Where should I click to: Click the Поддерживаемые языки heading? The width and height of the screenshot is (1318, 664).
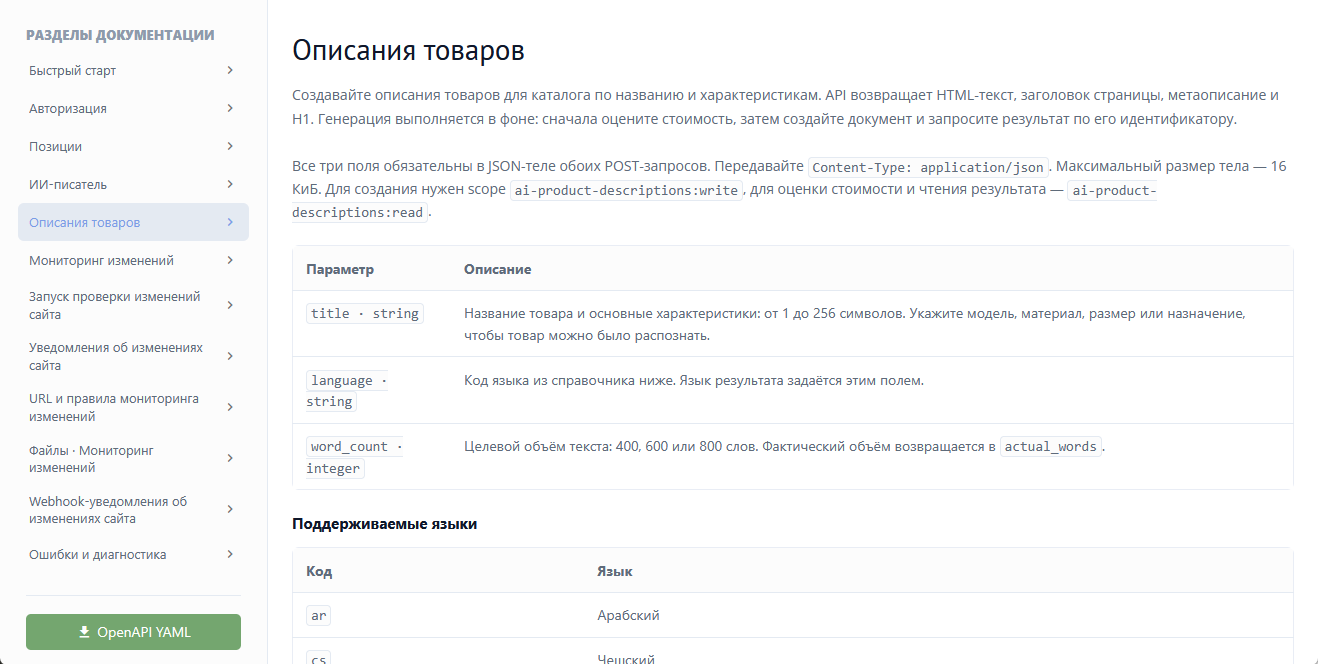pyautogui.click(x=384, y=524)
